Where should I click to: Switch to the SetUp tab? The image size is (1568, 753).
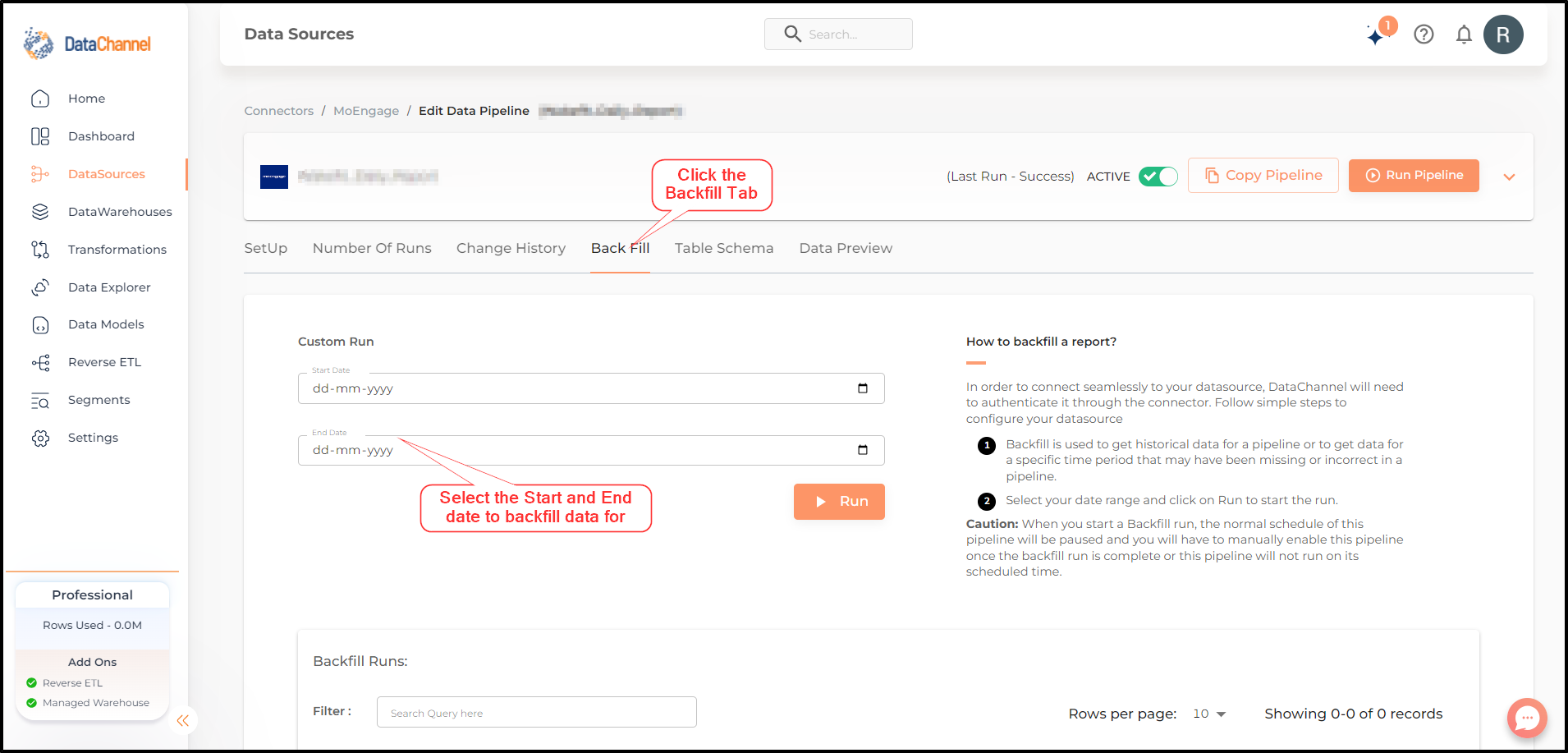pos(266,248)
